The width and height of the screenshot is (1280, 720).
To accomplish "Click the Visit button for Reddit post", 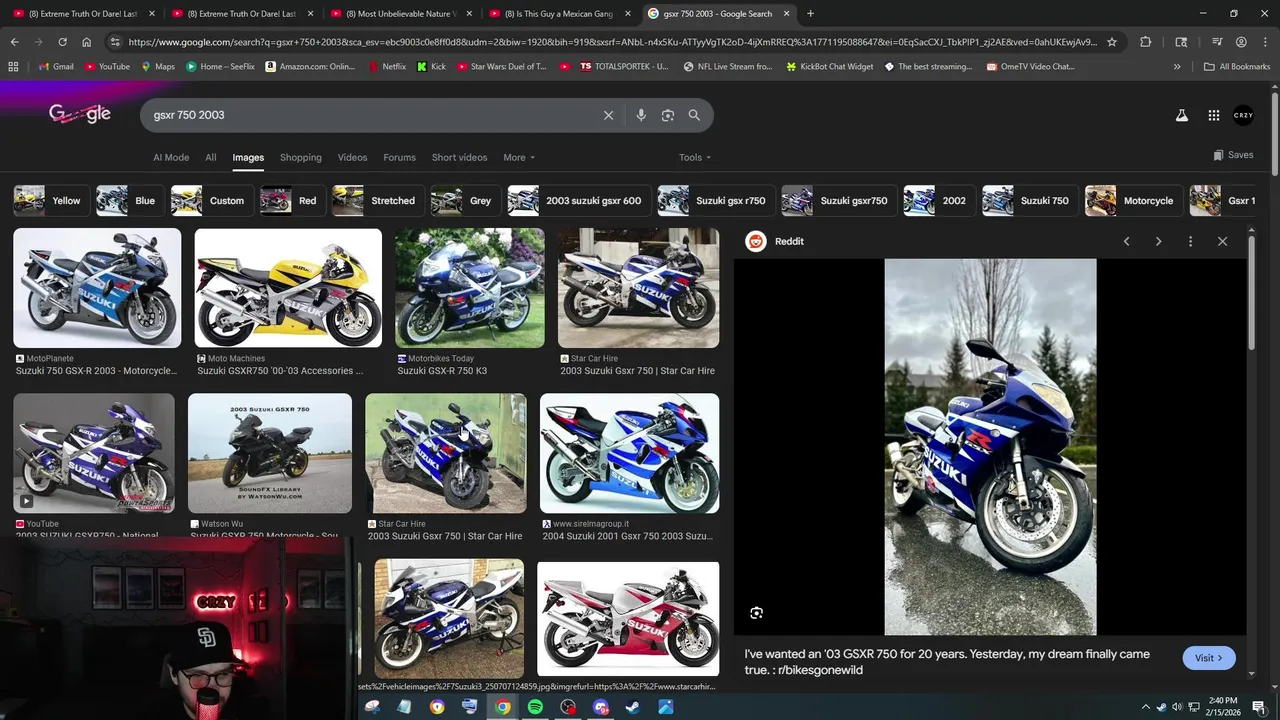I will click(1209, 658).
